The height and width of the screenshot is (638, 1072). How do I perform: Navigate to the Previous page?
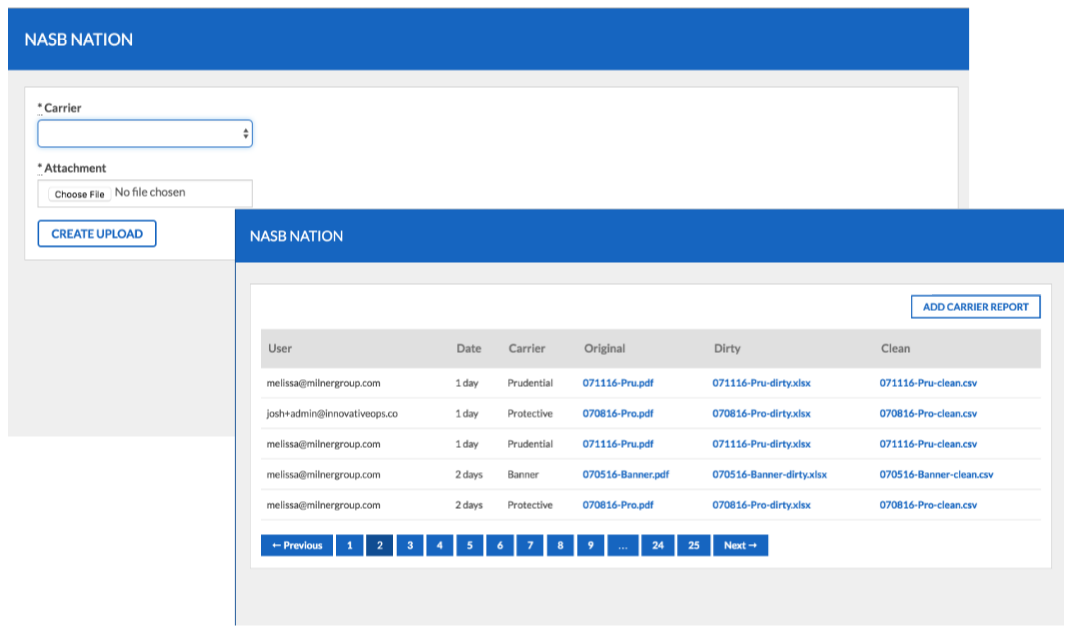click(x=296, y=545)
